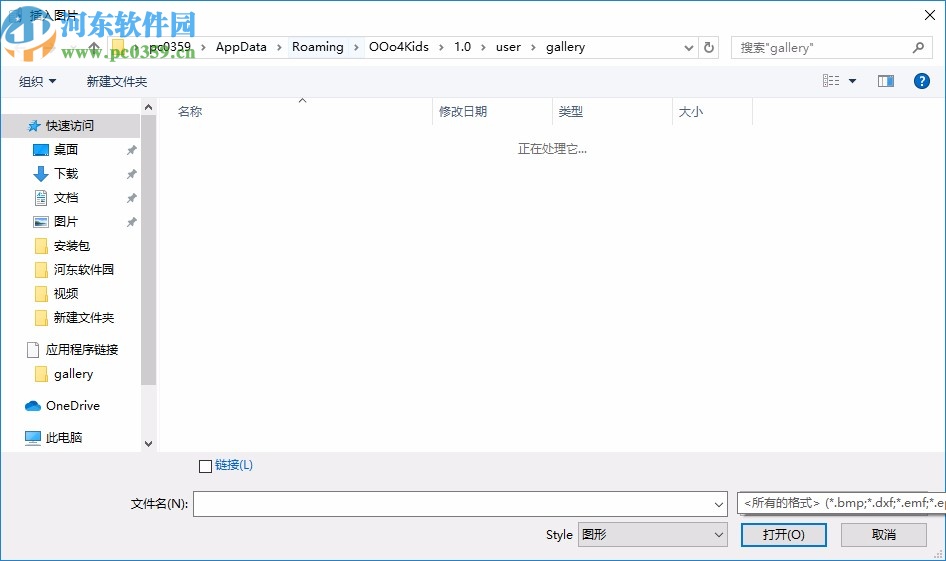Open OneDrive label in navigation pane

(73, 405)
